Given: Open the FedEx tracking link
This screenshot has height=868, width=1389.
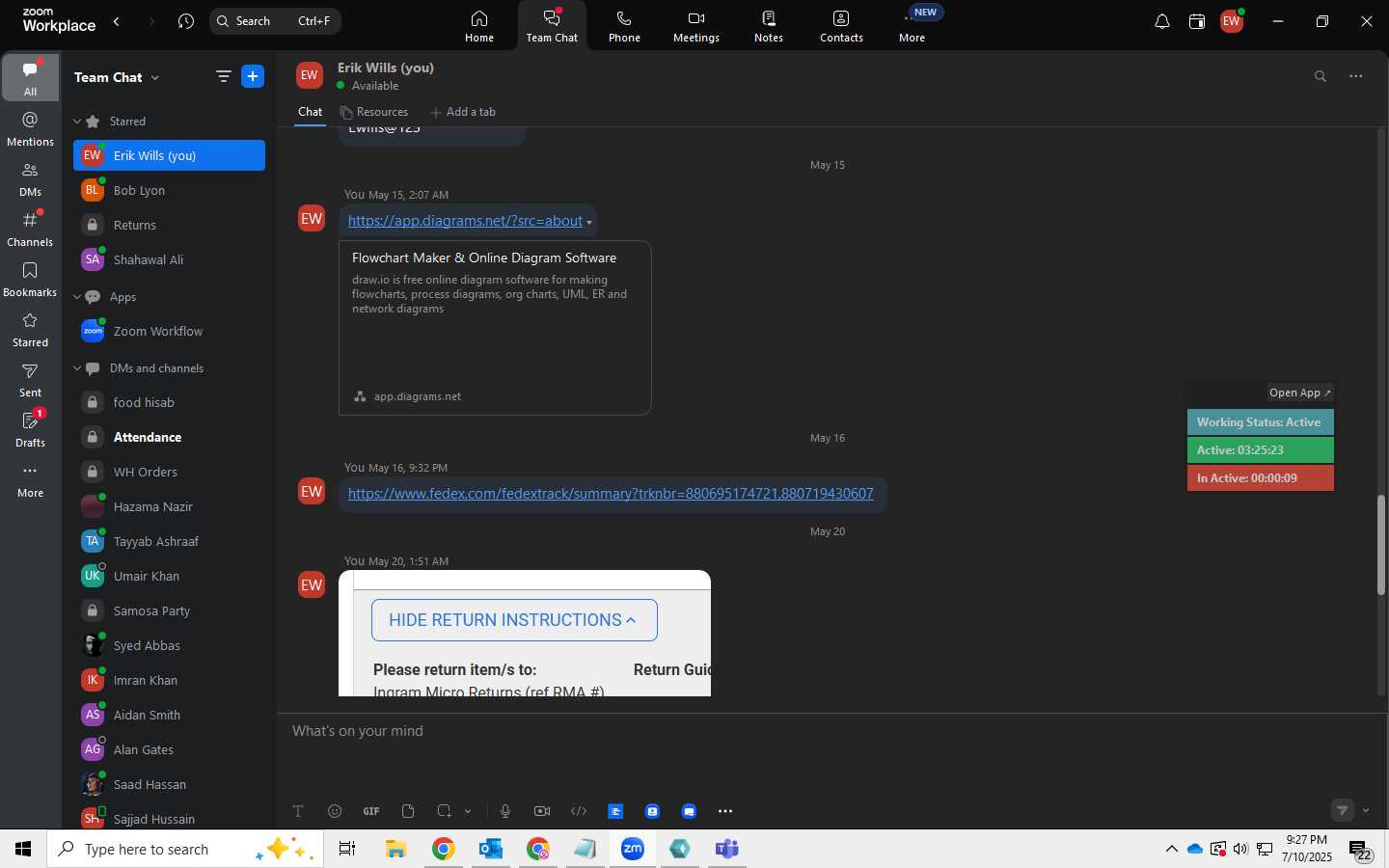Looking at the screenshot, I should [611, 494].
